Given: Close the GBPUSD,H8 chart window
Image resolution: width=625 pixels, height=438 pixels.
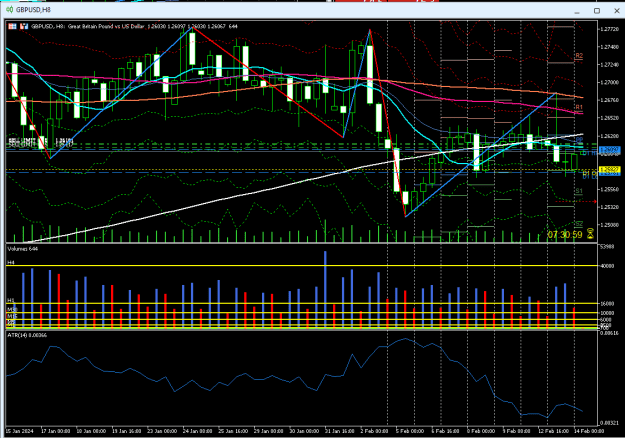Looking at the screenshot, I should tap(617, 11).
